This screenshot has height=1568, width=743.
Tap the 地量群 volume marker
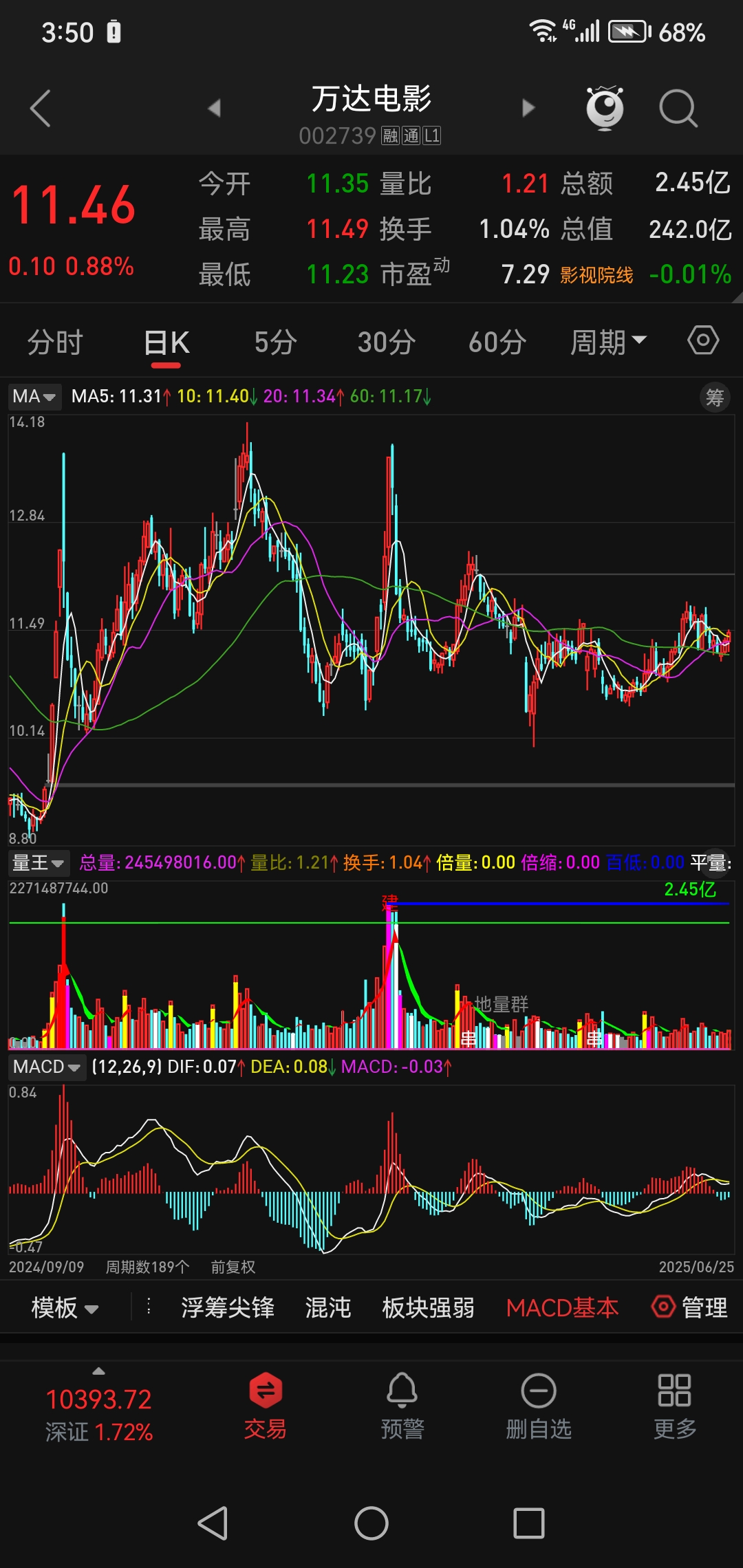(x=502, y=1004)
